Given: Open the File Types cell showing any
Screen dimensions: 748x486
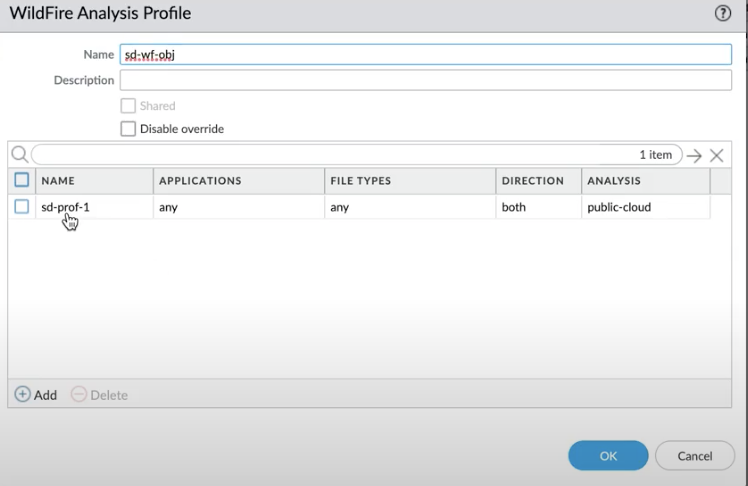Looking at the screenshot, I should 341,208.
